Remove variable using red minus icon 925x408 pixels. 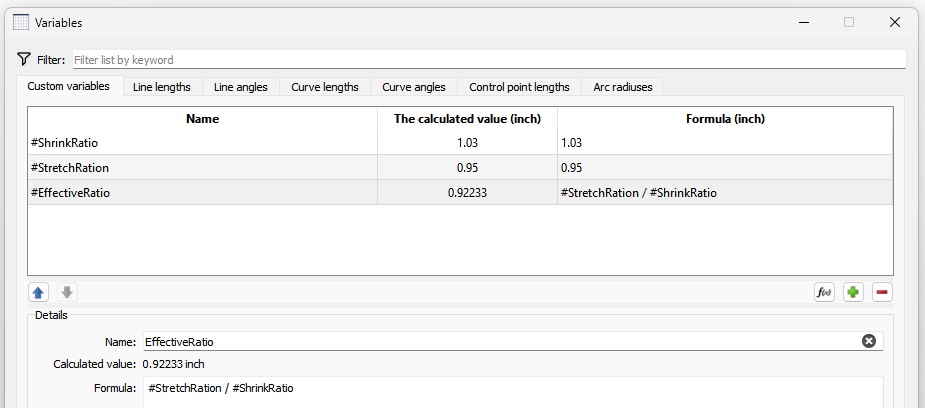point(882,292)
